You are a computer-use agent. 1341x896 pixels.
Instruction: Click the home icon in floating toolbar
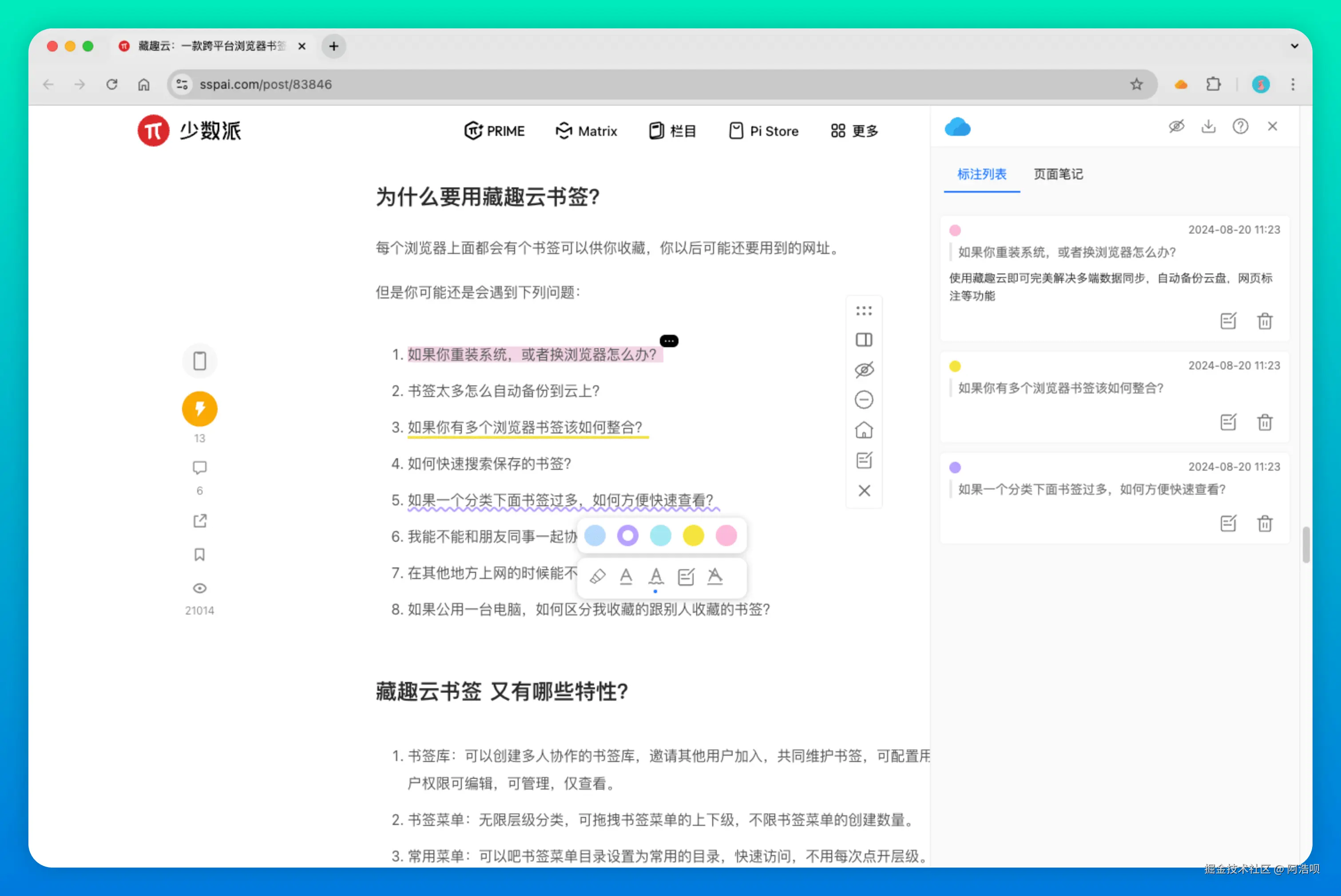[x=864, y=430]
